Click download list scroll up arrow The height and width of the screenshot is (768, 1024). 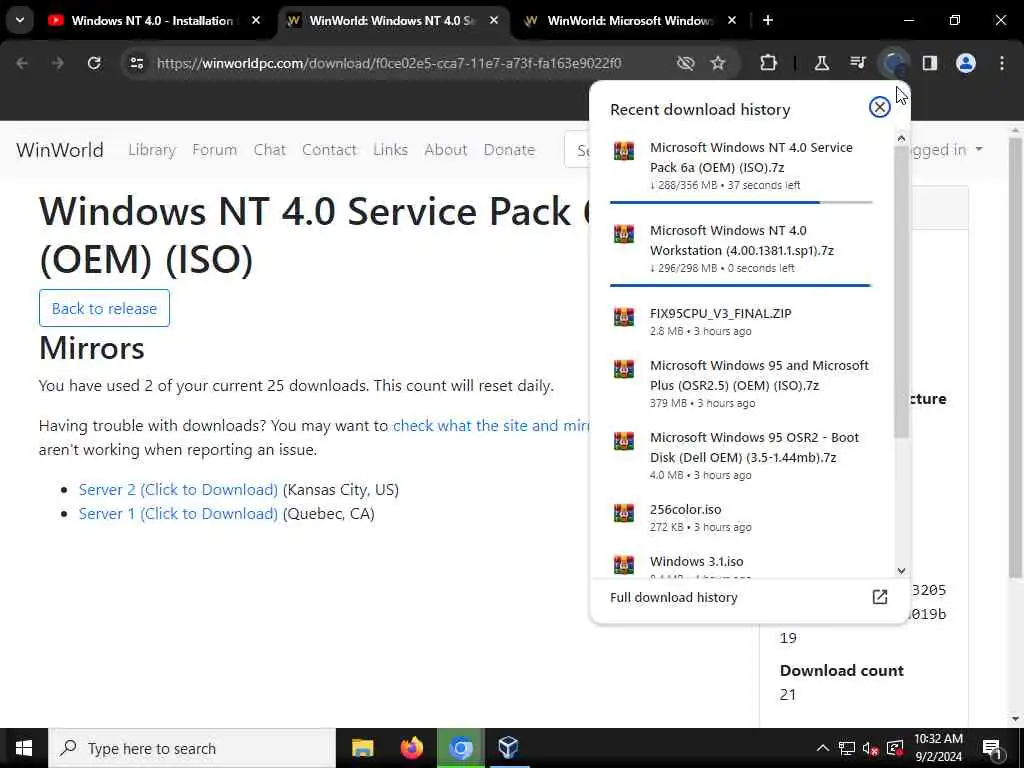901,138
